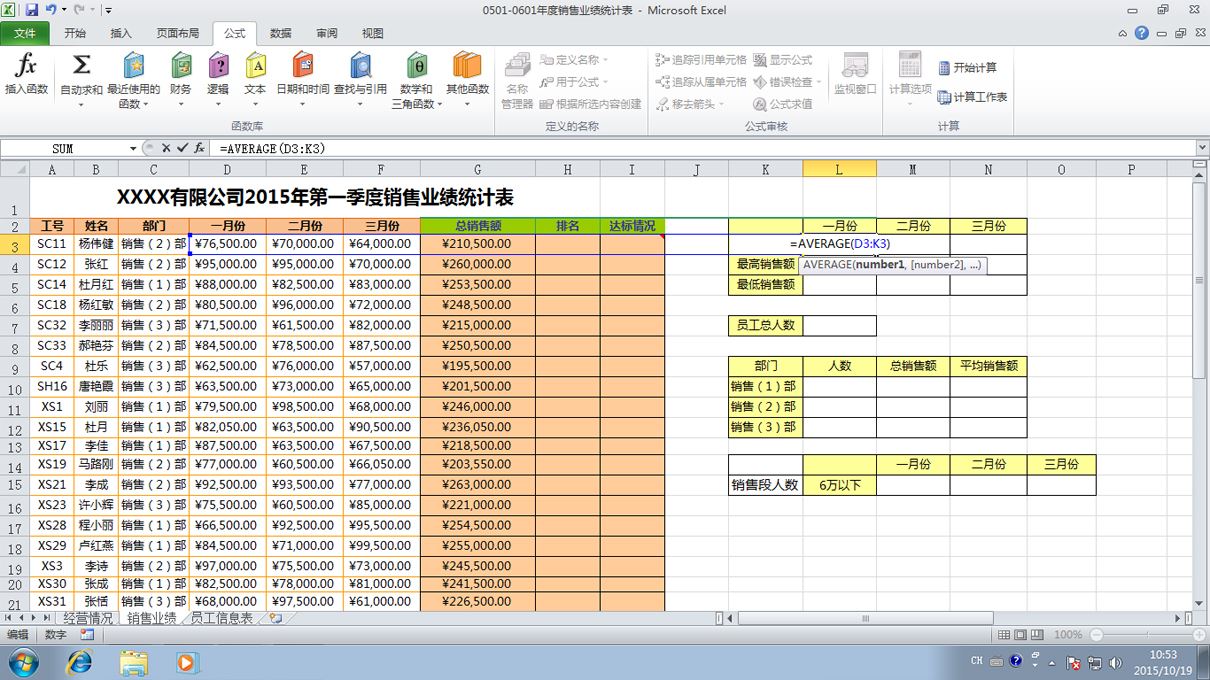Open Math and Trig (数学和三角函数) functions
Image resolution: width=1210 pixels, height=680 pixels.
coord(417,80)
